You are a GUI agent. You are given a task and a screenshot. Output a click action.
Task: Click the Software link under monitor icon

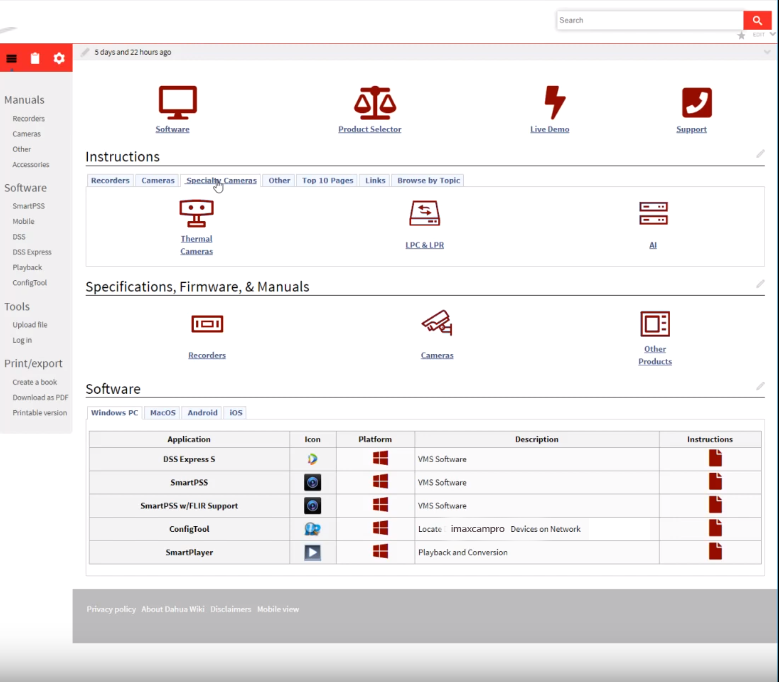point(172,129)
